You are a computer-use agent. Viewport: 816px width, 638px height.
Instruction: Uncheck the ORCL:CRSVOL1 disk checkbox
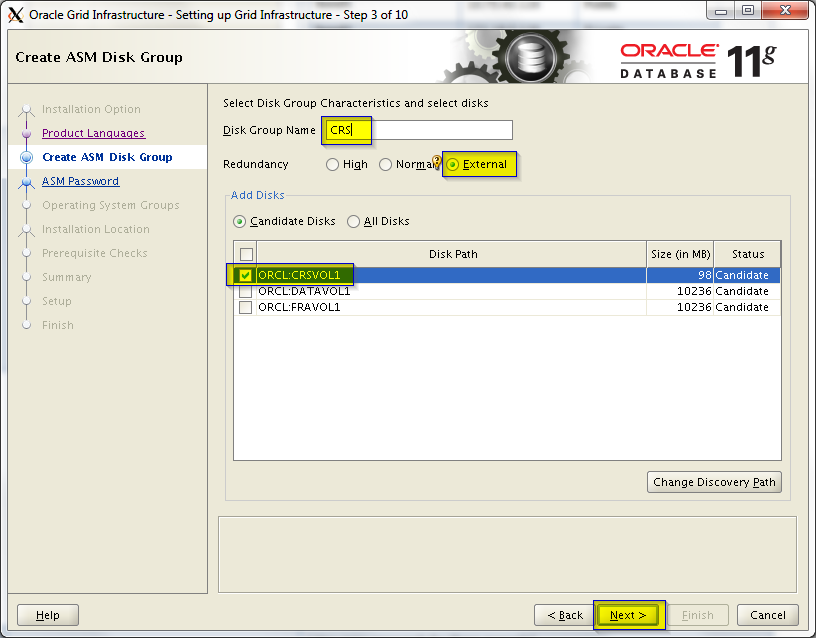[246, 275]
